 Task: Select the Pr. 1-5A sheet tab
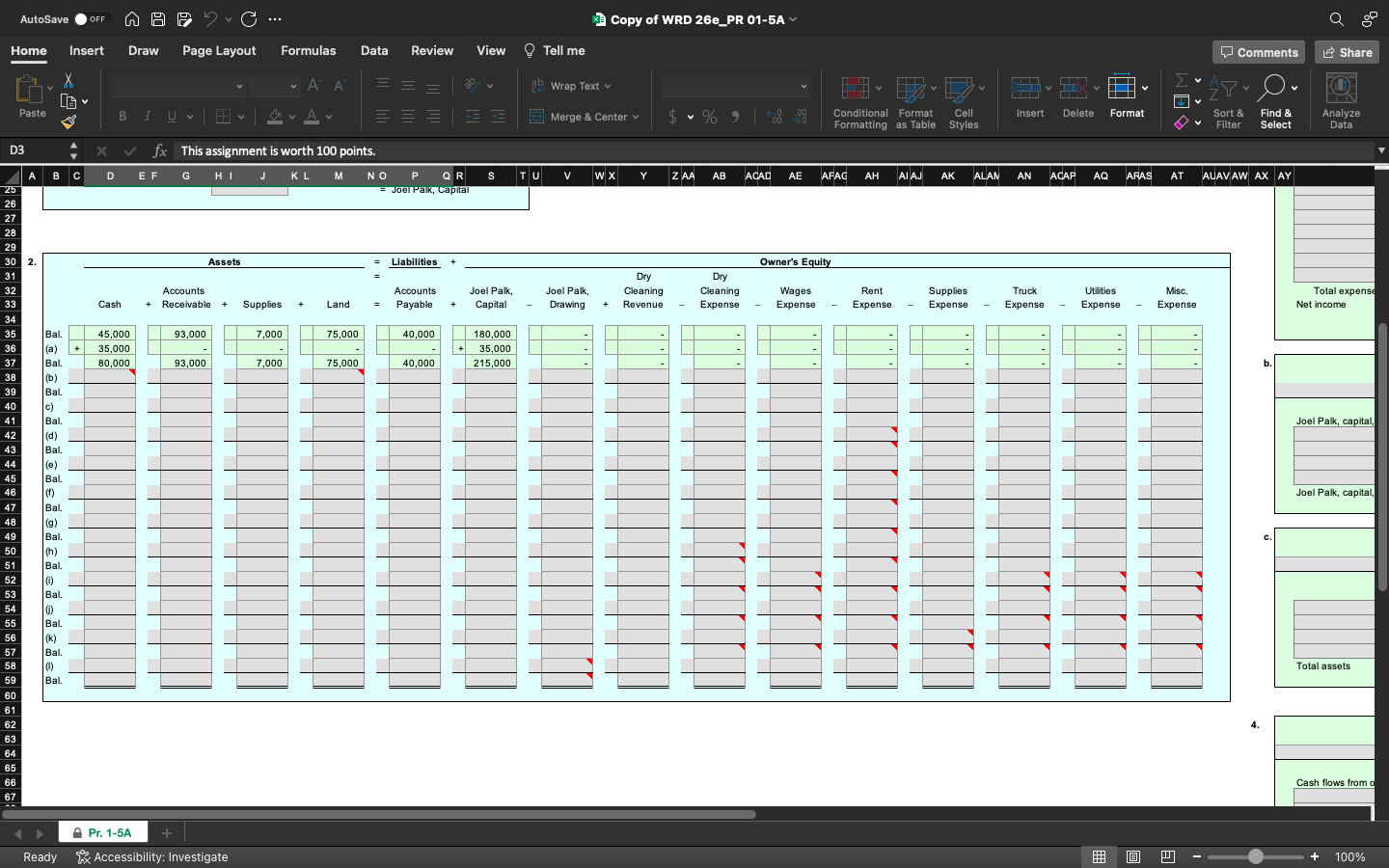103,833
